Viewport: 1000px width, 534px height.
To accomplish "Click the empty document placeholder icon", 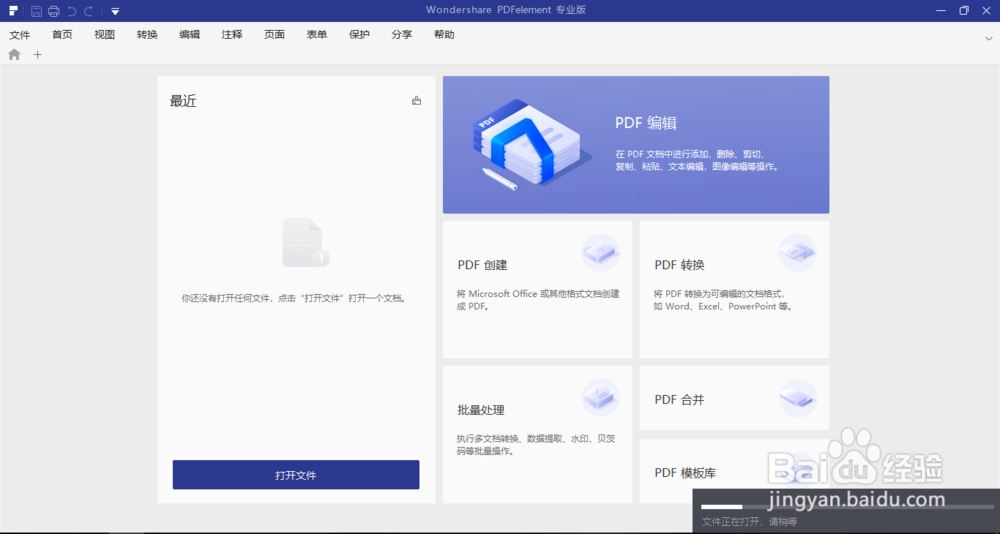I will [306, 242].
